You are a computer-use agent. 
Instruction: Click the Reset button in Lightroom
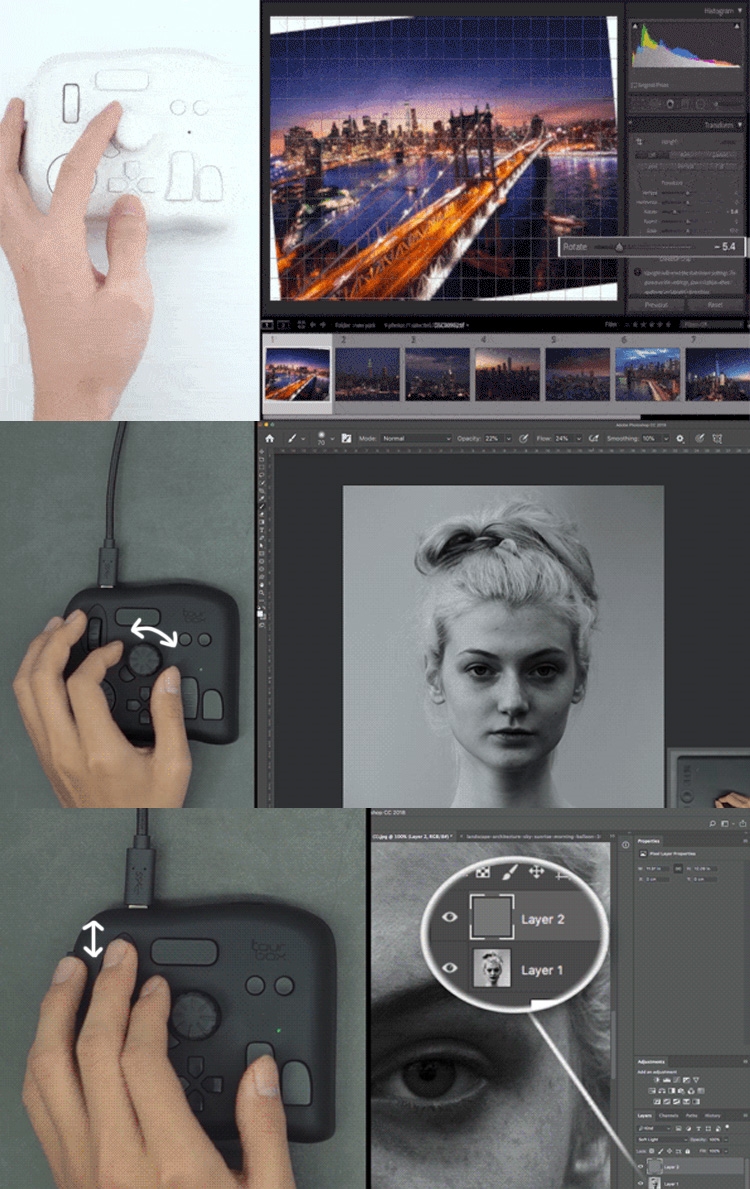pyautogui.click(x=715, y=305)
